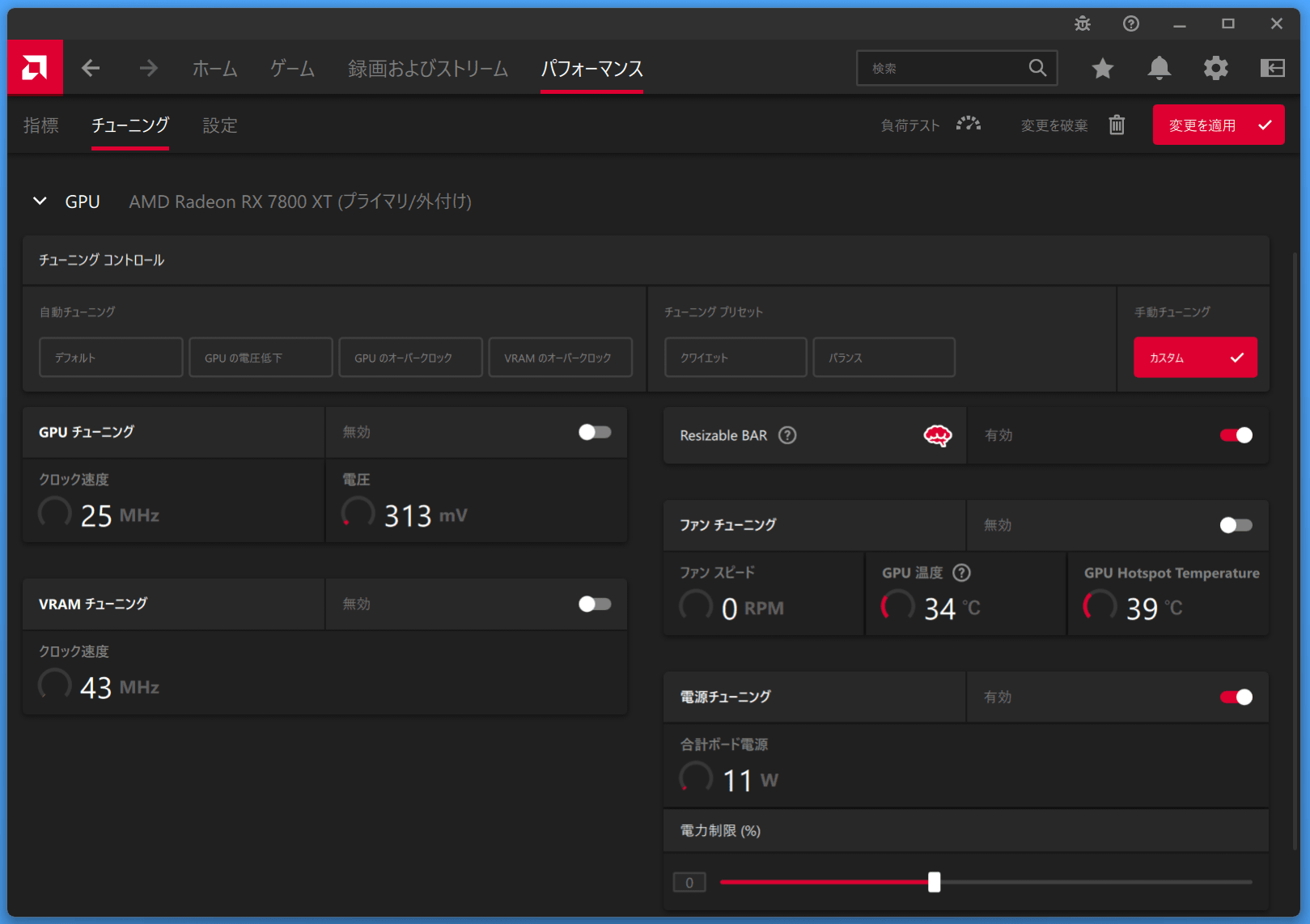Select チューニング sub-tab
The width and height of the screenshot is (1310, 924).
(x=130, y=125)
